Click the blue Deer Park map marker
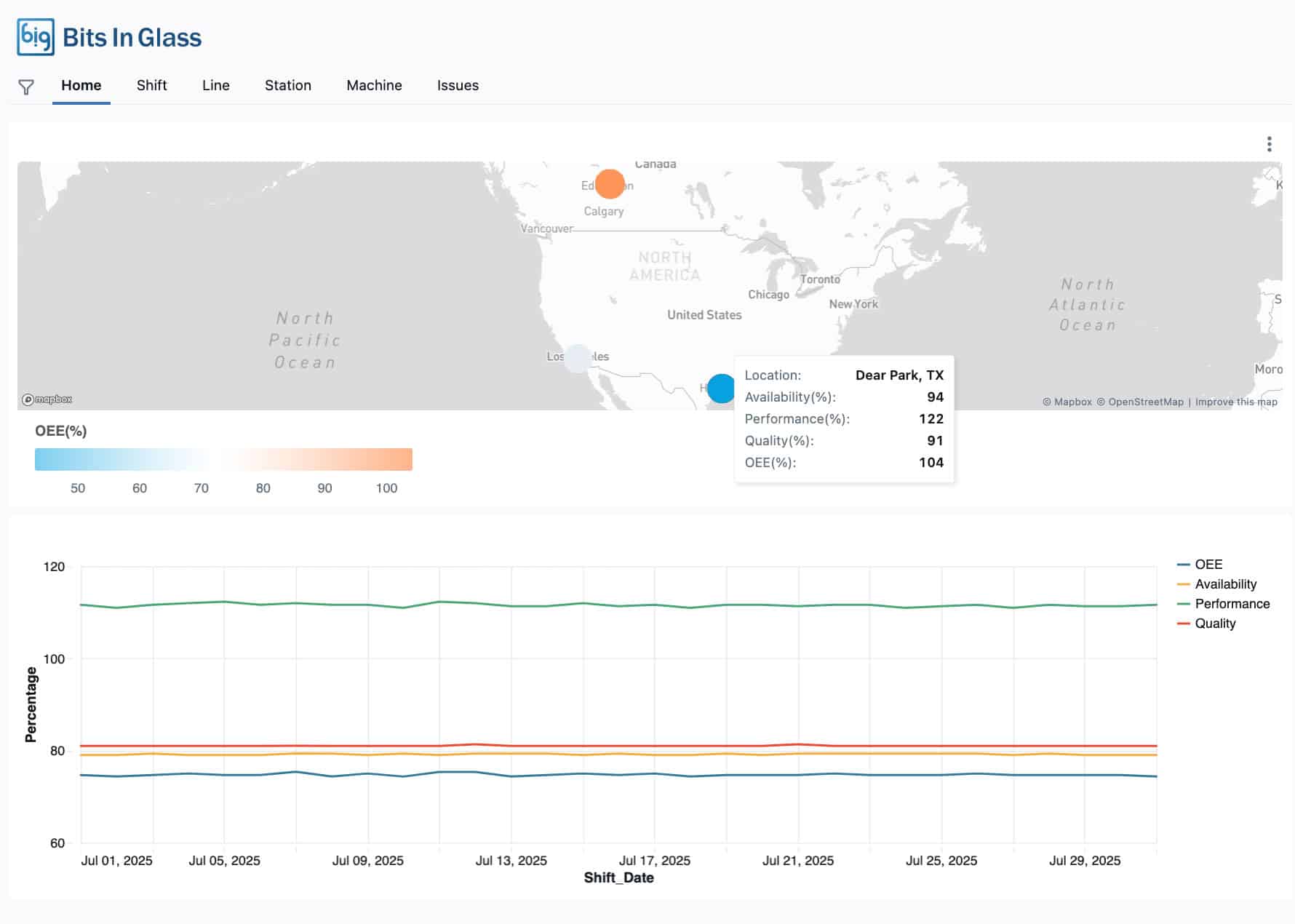The height and width of the screenshot is (924, 1295). [x=721, y=389]
